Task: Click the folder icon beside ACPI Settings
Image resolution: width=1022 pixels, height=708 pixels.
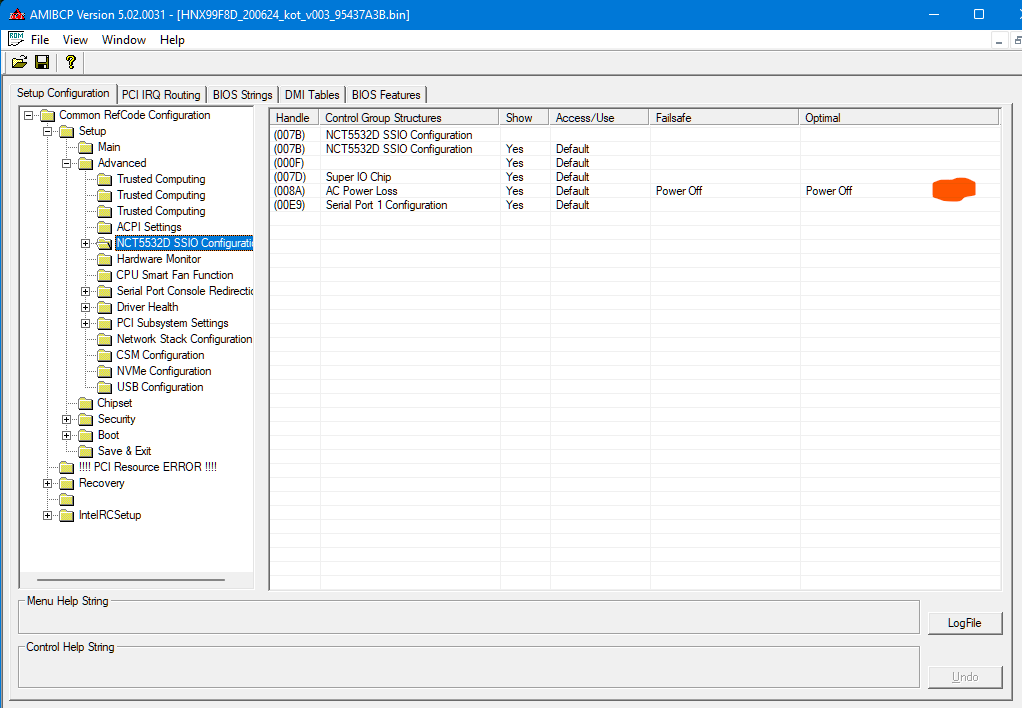Action: (104, 228)
